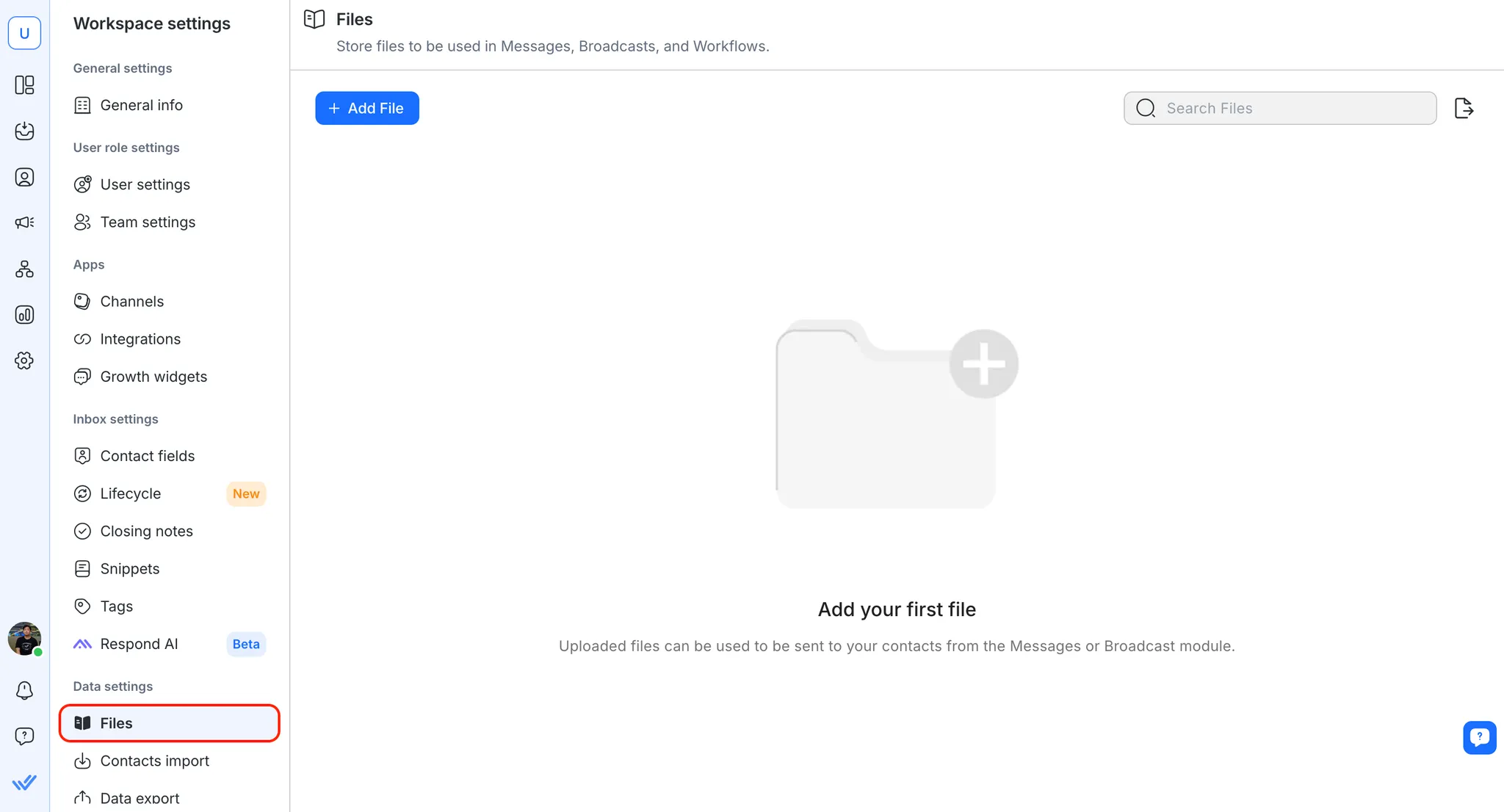Viewport: 1504px width, 812px height.
Task: Open Workflows icon in left rail
Action: (24, 269)
